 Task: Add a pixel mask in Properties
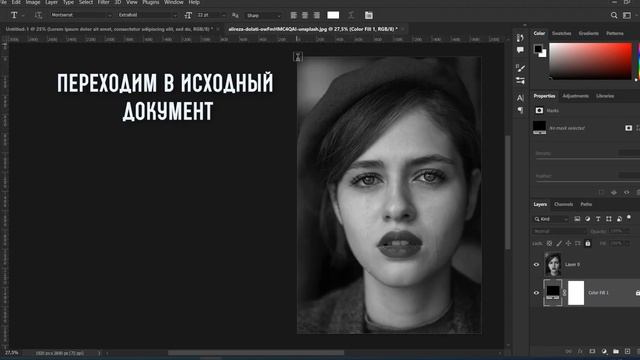[628, 128]
